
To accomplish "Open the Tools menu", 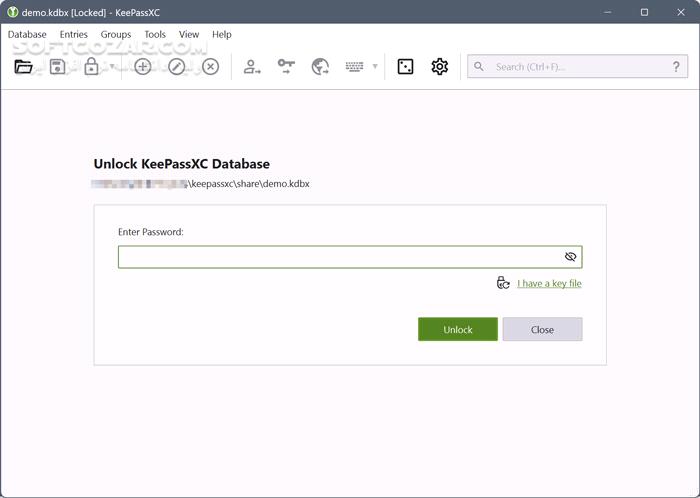I will pos(155,34).
